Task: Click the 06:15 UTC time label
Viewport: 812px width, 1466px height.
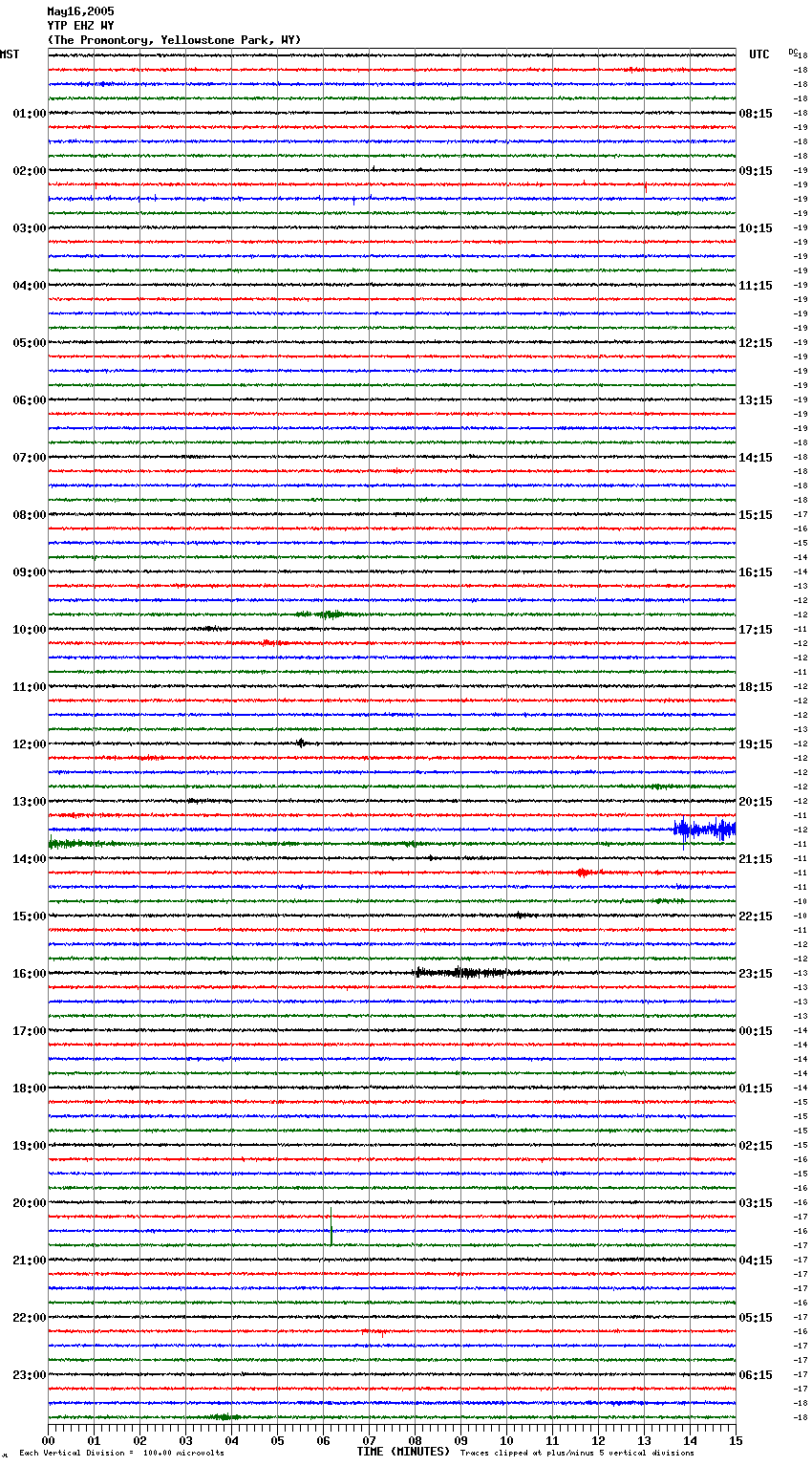Action: (756, 1375)
